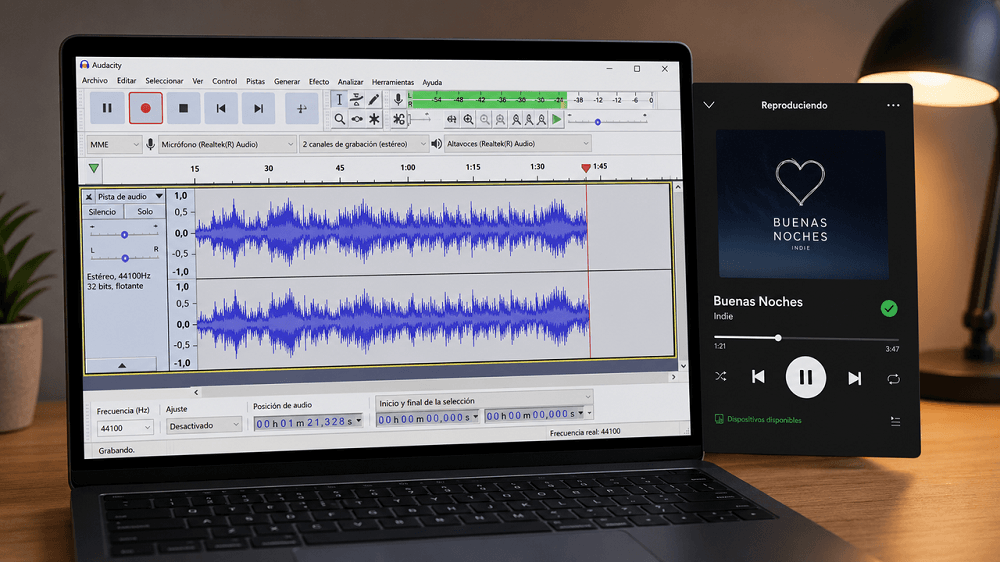Click the red Record button
This screenshot has width=1000, height=562.
(x=145, y=108)
